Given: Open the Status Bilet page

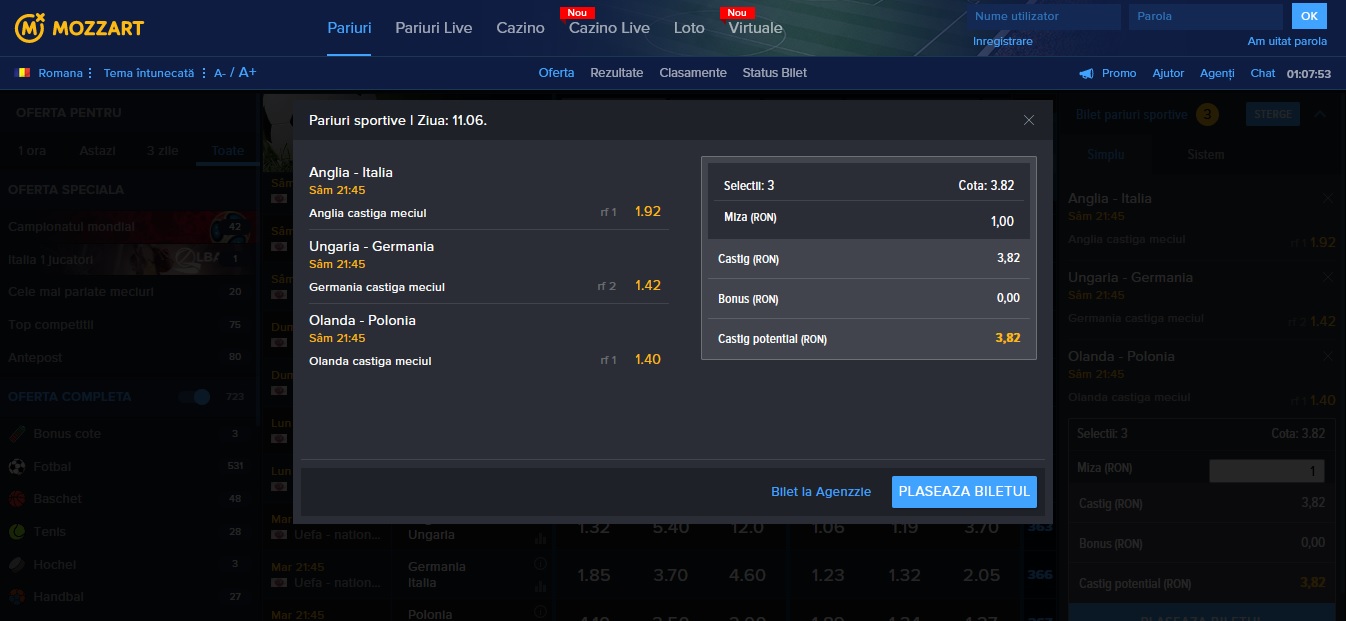Looking at the screenshot, I should tap(775, 73).
